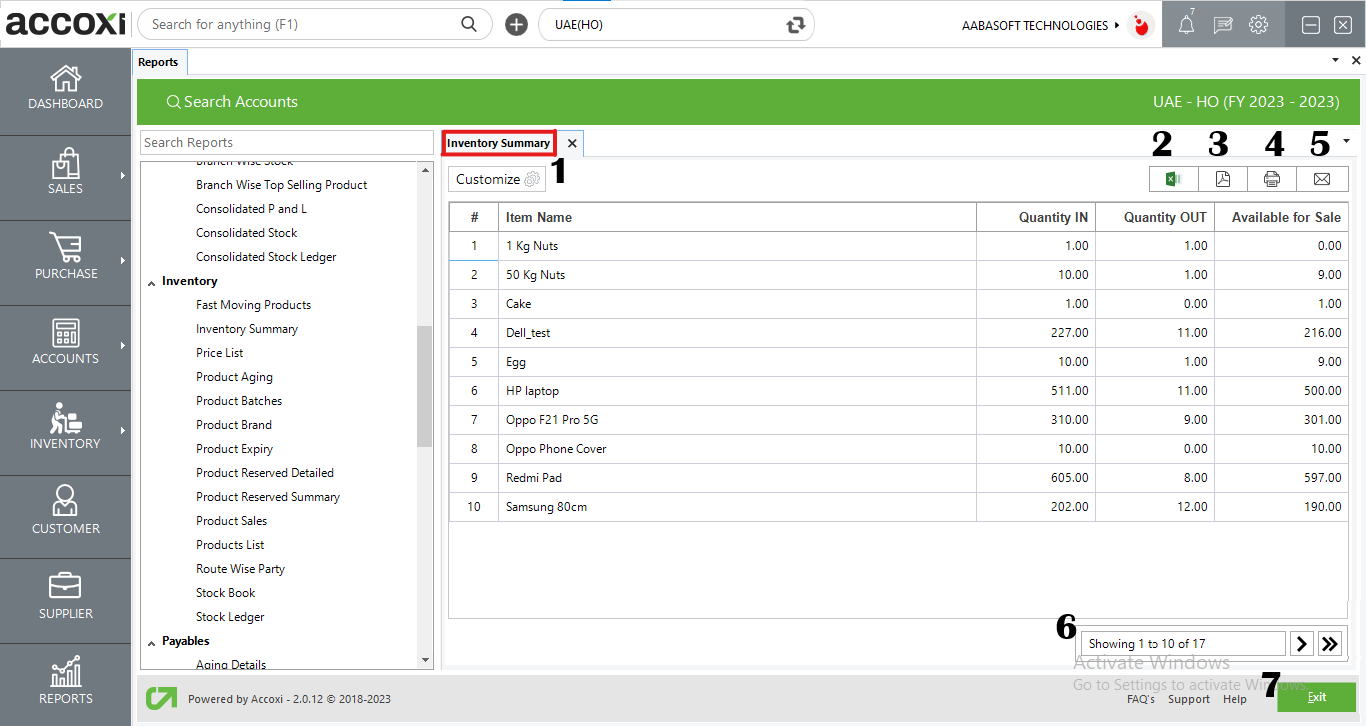Select the Inventory Summary tab
The height and width of the screenshot is (726, 1366).
point(498,143)
